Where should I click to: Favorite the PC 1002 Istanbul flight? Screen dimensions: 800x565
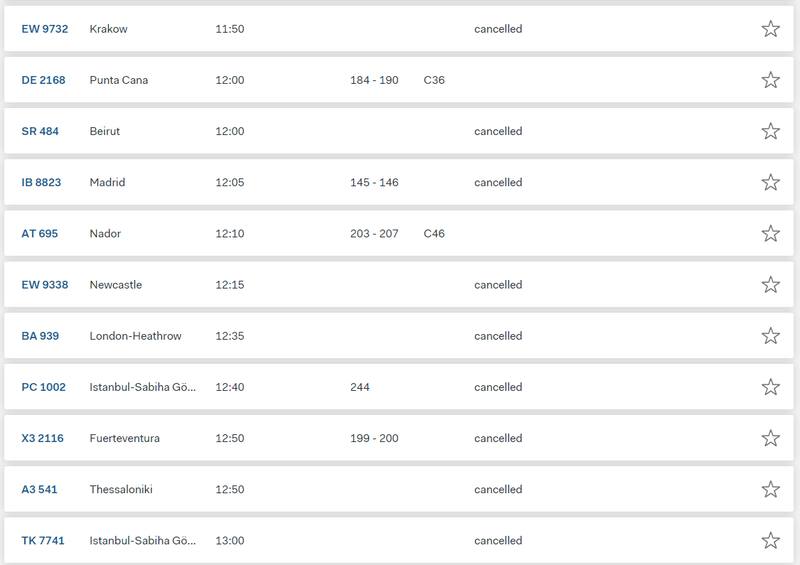tap(770, 387)
